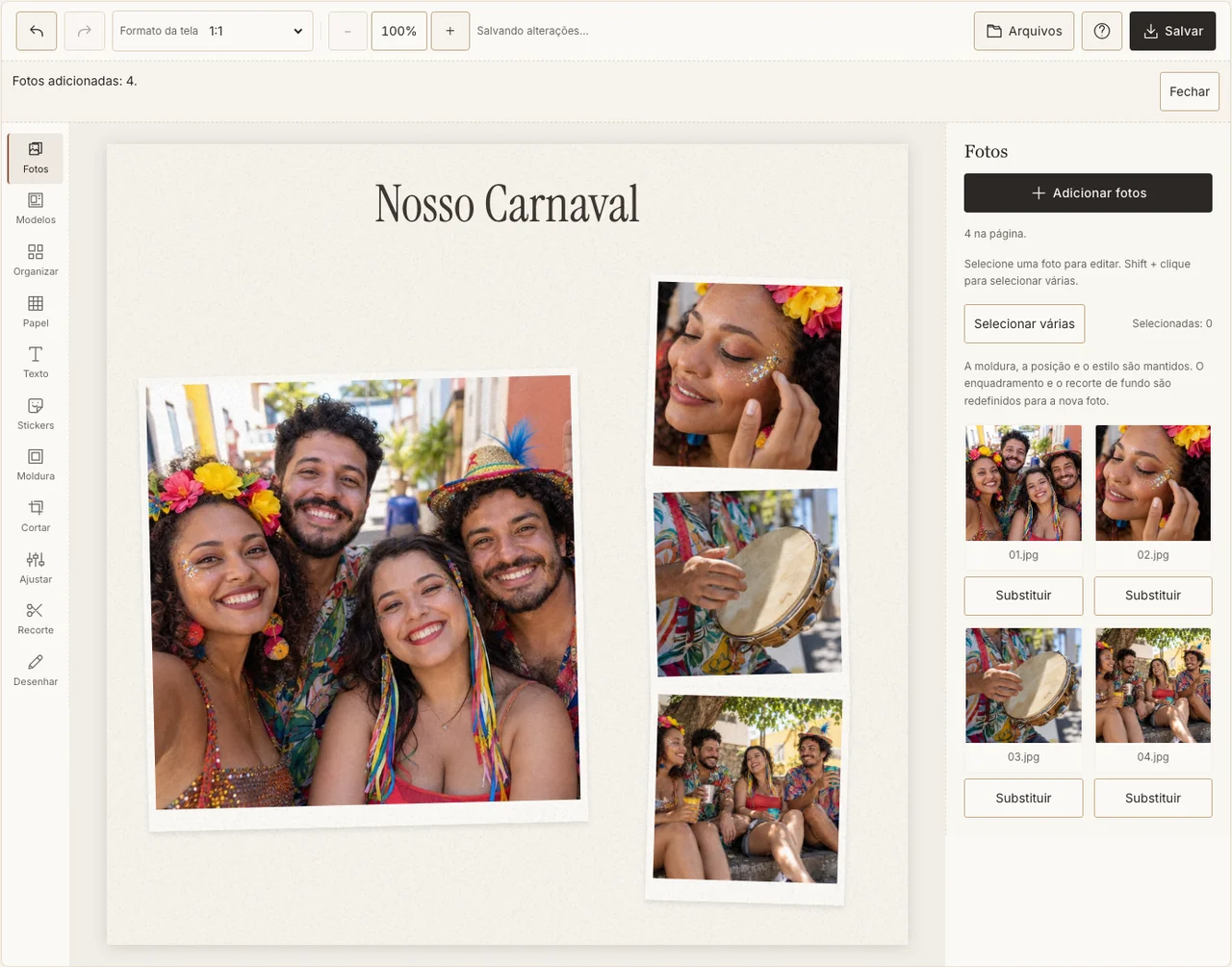Screen dimensions: 1232x967
Task: Click the 'Salvando alterações...' status text
Action: [x=532, y=31]
